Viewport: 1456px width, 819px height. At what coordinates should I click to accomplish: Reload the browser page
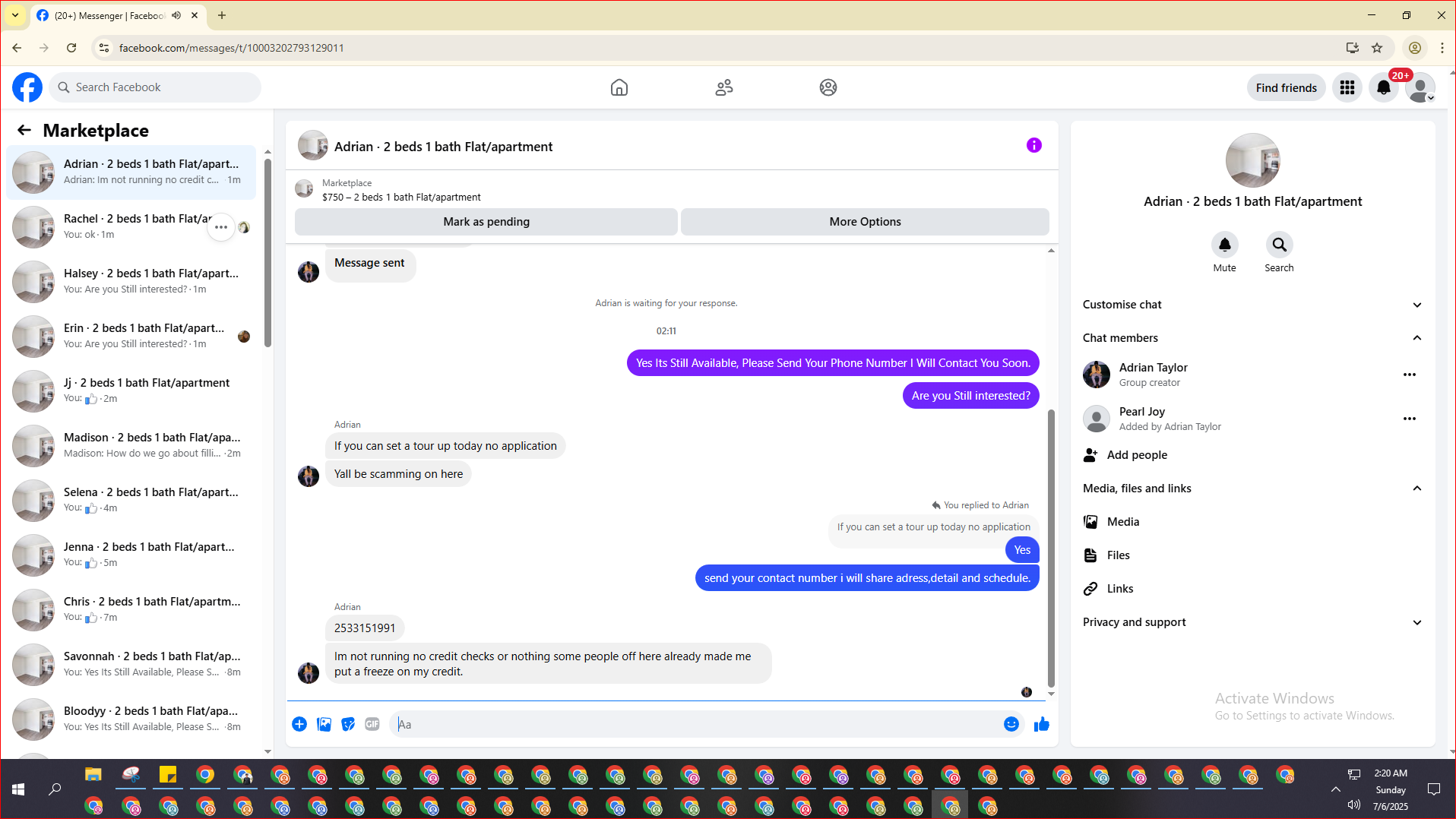[x=71, y=48]
